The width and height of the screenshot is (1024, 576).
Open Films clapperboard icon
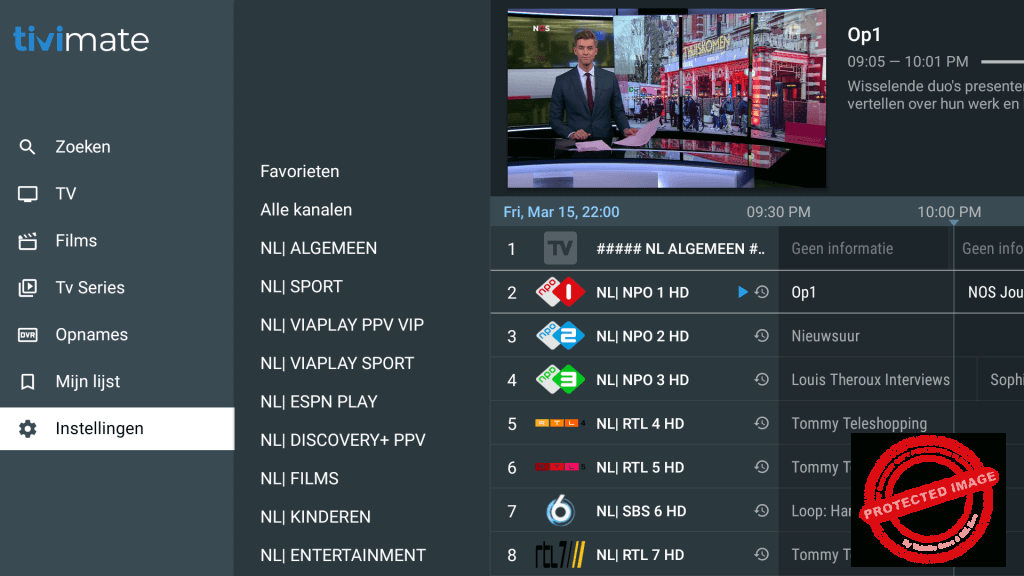click(x=27, y=241)
